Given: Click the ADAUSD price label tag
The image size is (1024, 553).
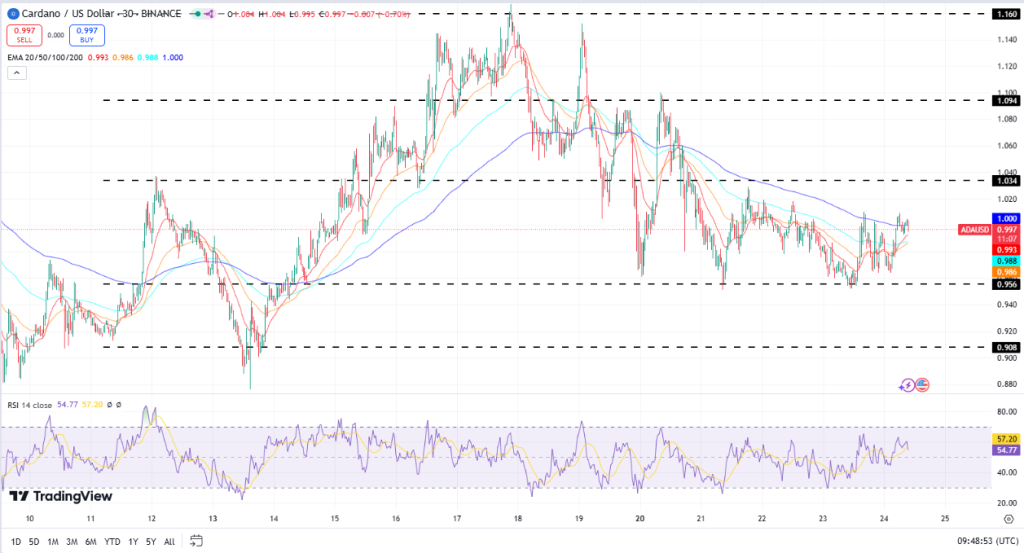Looking at the screenshot, I should coord(975,229).
